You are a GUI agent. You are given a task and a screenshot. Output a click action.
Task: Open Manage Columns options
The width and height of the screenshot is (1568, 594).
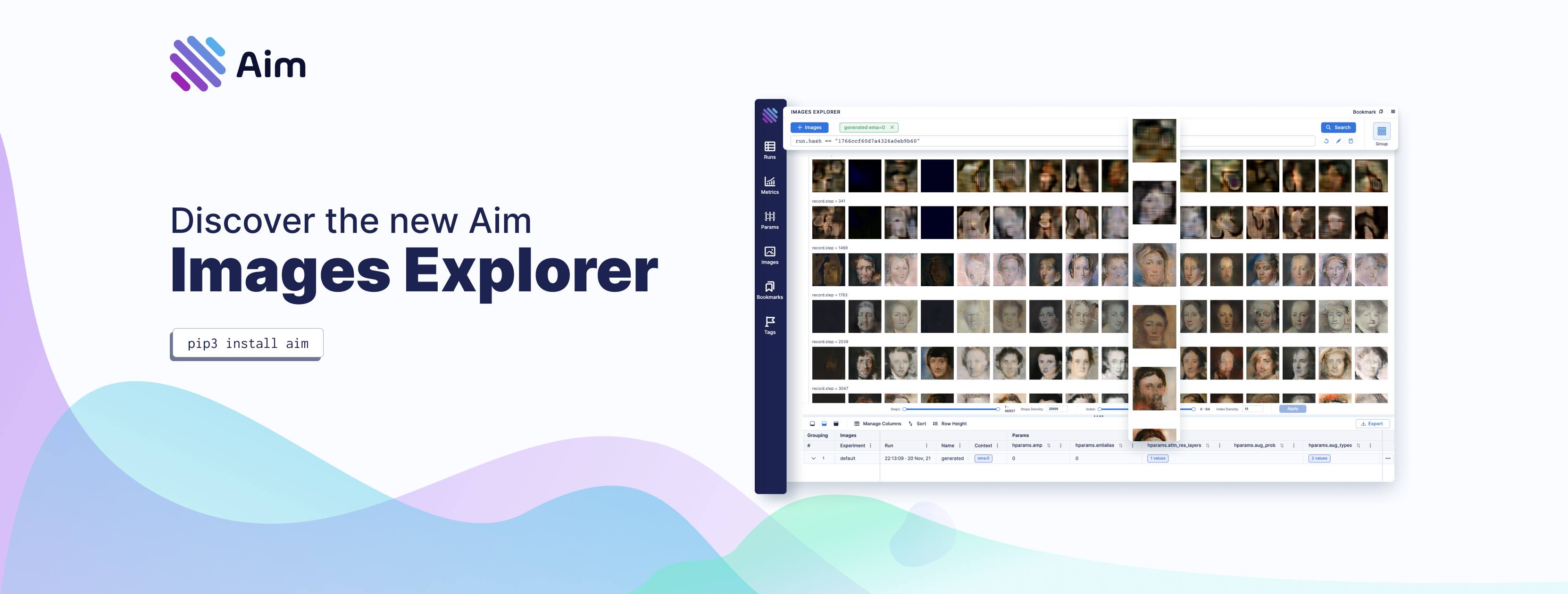pos(878,424)
